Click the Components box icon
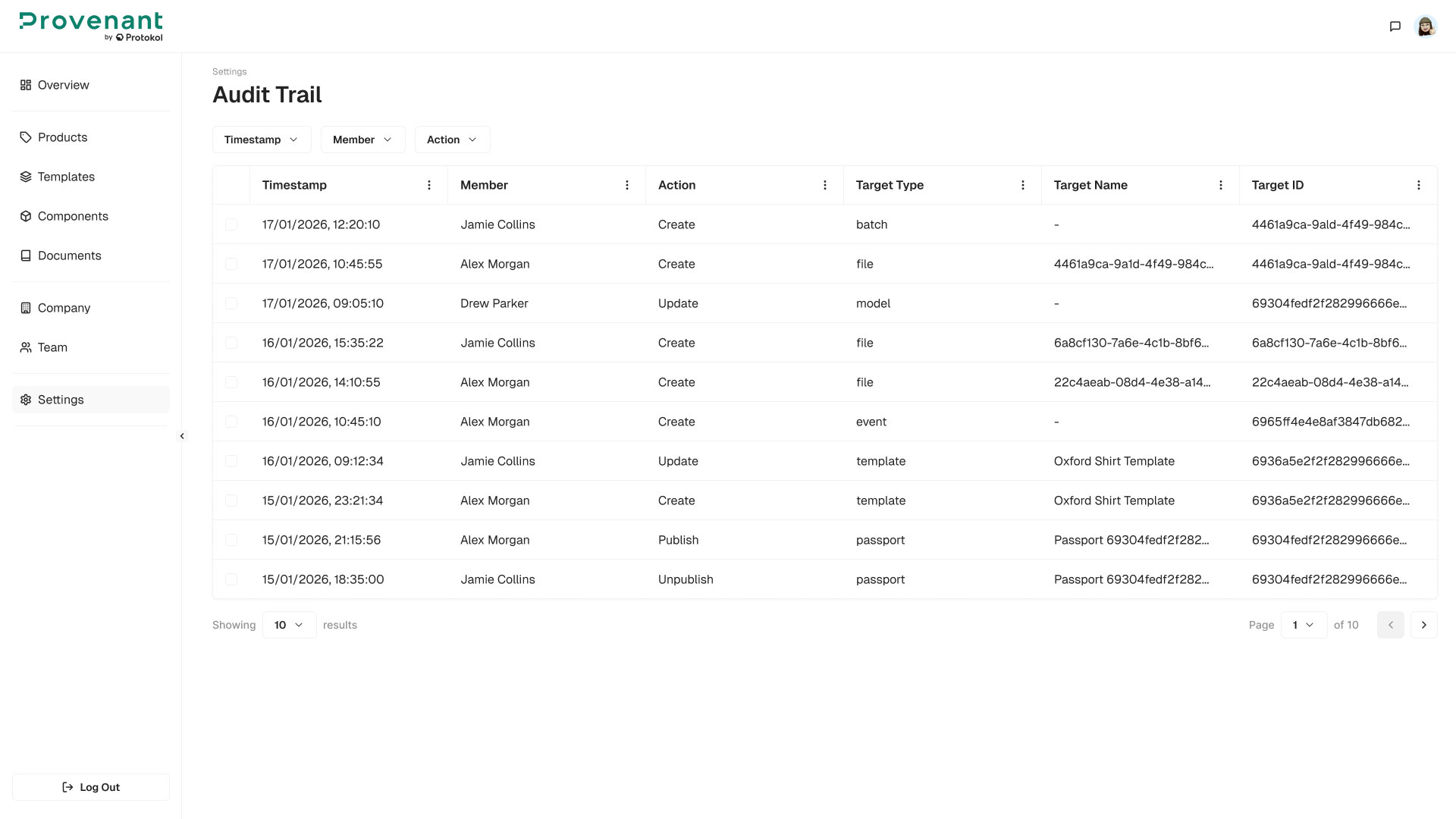Screen dimensions: 1456x819 tap(26, 216)
